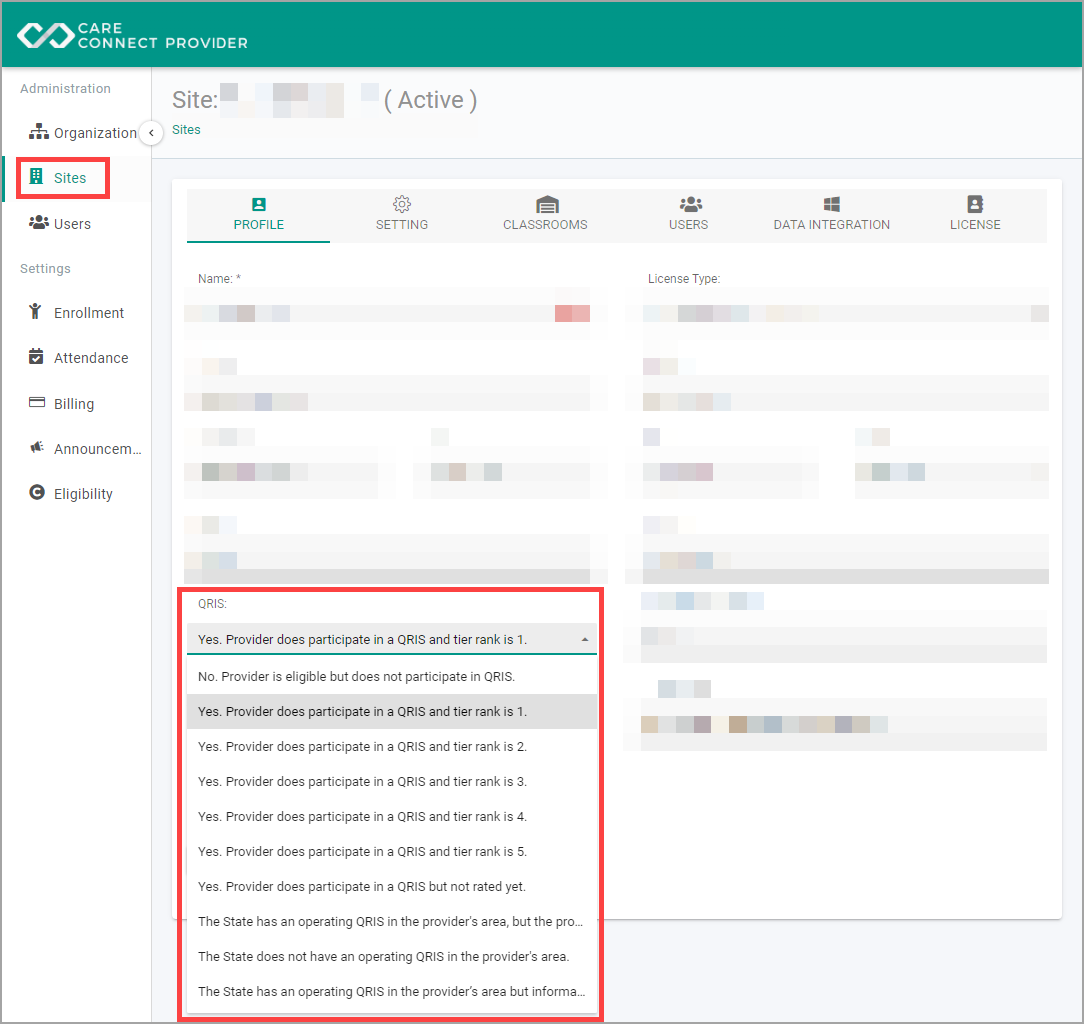This screenshot has height=1024, width=1084.
Task: Collapse the sidebar with chevron button
Action: (151, 133)
